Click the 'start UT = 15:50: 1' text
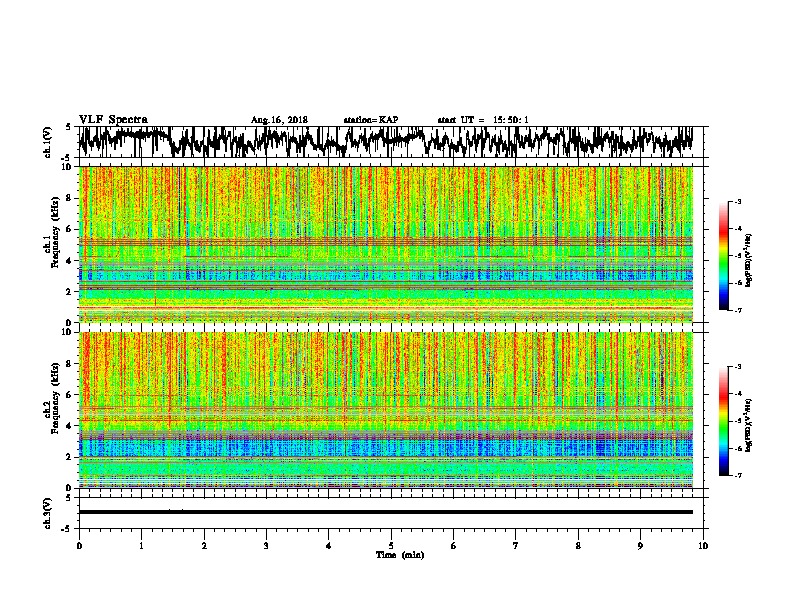The height and width of the screenshot is (612, 792). point(483,120)
